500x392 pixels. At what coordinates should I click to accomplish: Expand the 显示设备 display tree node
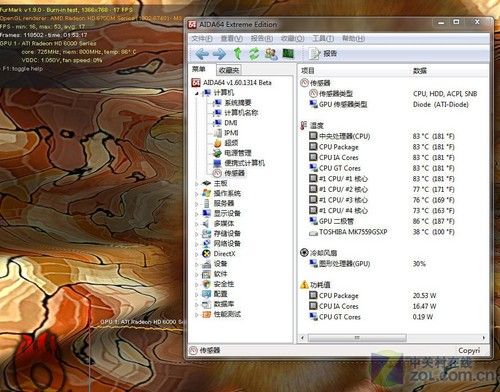pos(197,214)
